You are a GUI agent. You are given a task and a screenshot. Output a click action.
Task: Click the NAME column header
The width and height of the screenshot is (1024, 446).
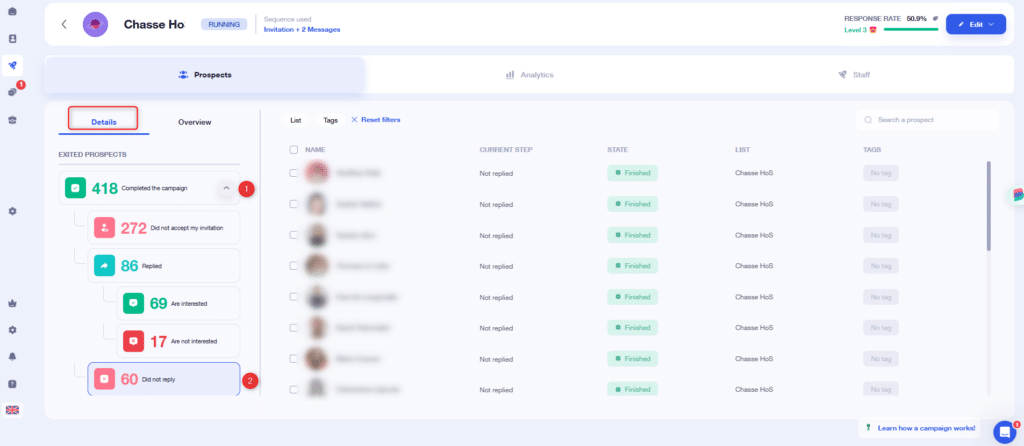315,150
